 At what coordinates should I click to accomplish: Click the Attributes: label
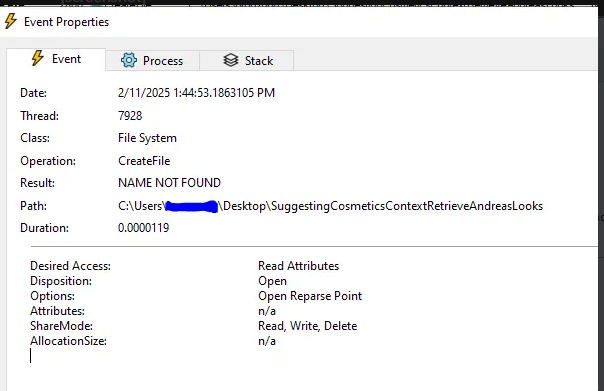(57, 311)
